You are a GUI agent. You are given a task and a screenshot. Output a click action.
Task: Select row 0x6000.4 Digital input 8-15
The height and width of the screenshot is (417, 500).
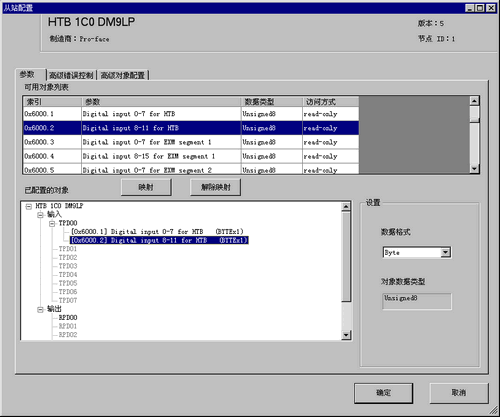(191, 156)
